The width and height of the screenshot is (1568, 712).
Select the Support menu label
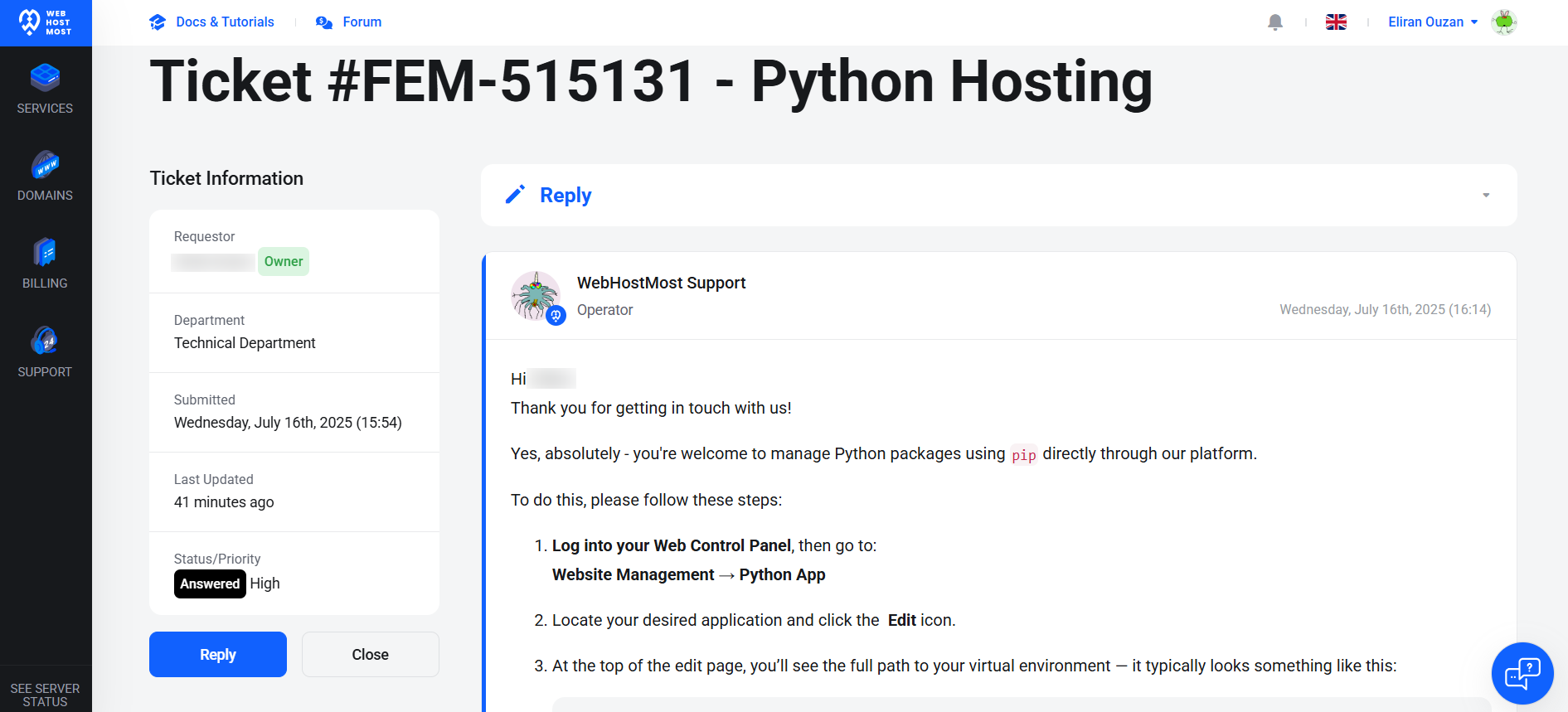[45, 372]
